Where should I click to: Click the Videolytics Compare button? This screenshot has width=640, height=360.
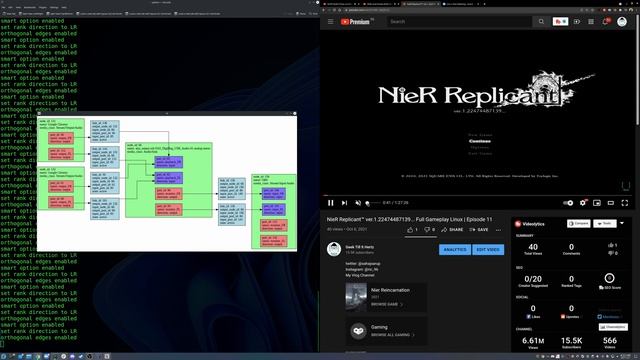[x=579, y=224]
